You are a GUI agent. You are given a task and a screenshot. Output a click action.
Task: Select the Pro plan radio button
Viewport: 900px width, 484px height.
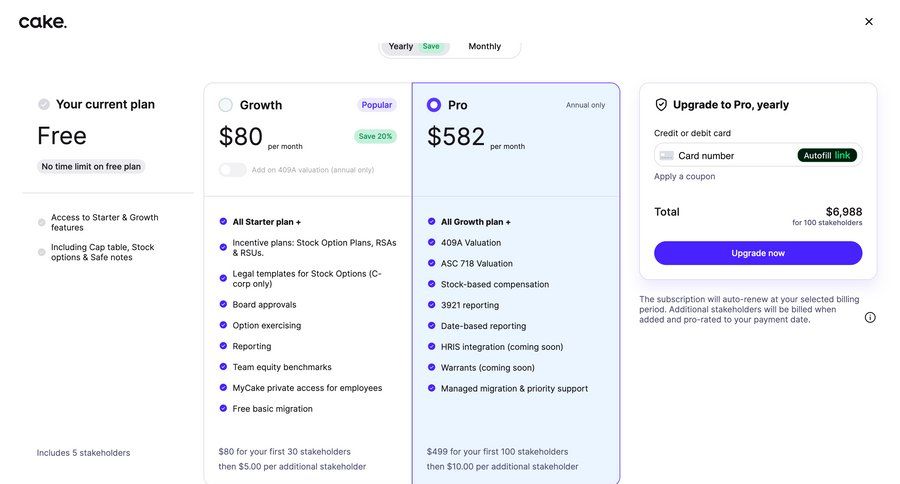[434, 105]
